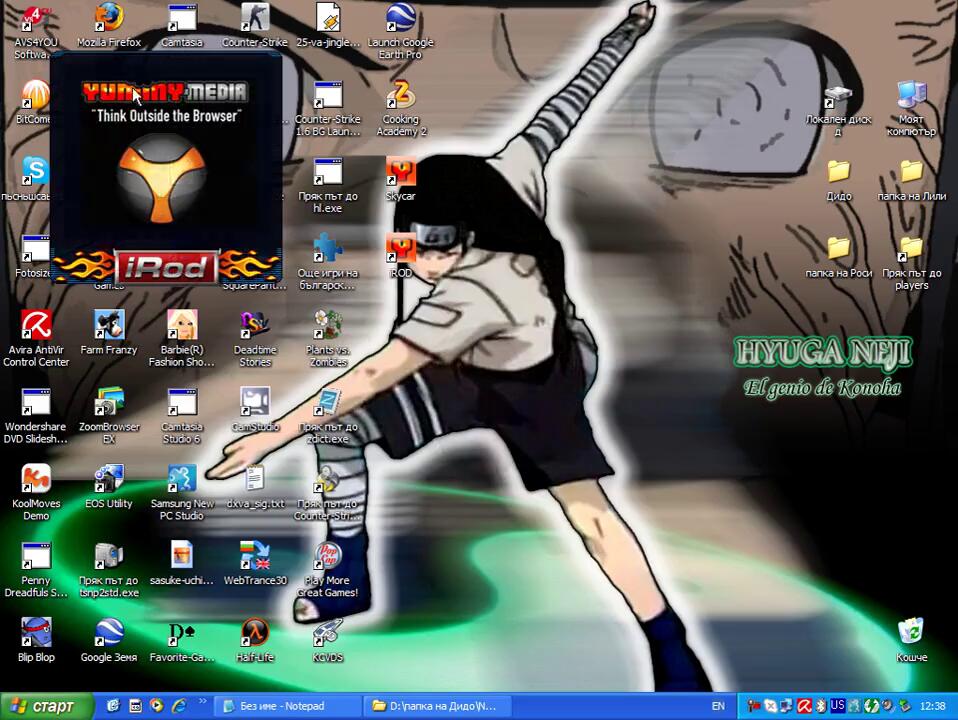Open the Дидо folder on the desktop
958x720 pixels.
(838, 172)
